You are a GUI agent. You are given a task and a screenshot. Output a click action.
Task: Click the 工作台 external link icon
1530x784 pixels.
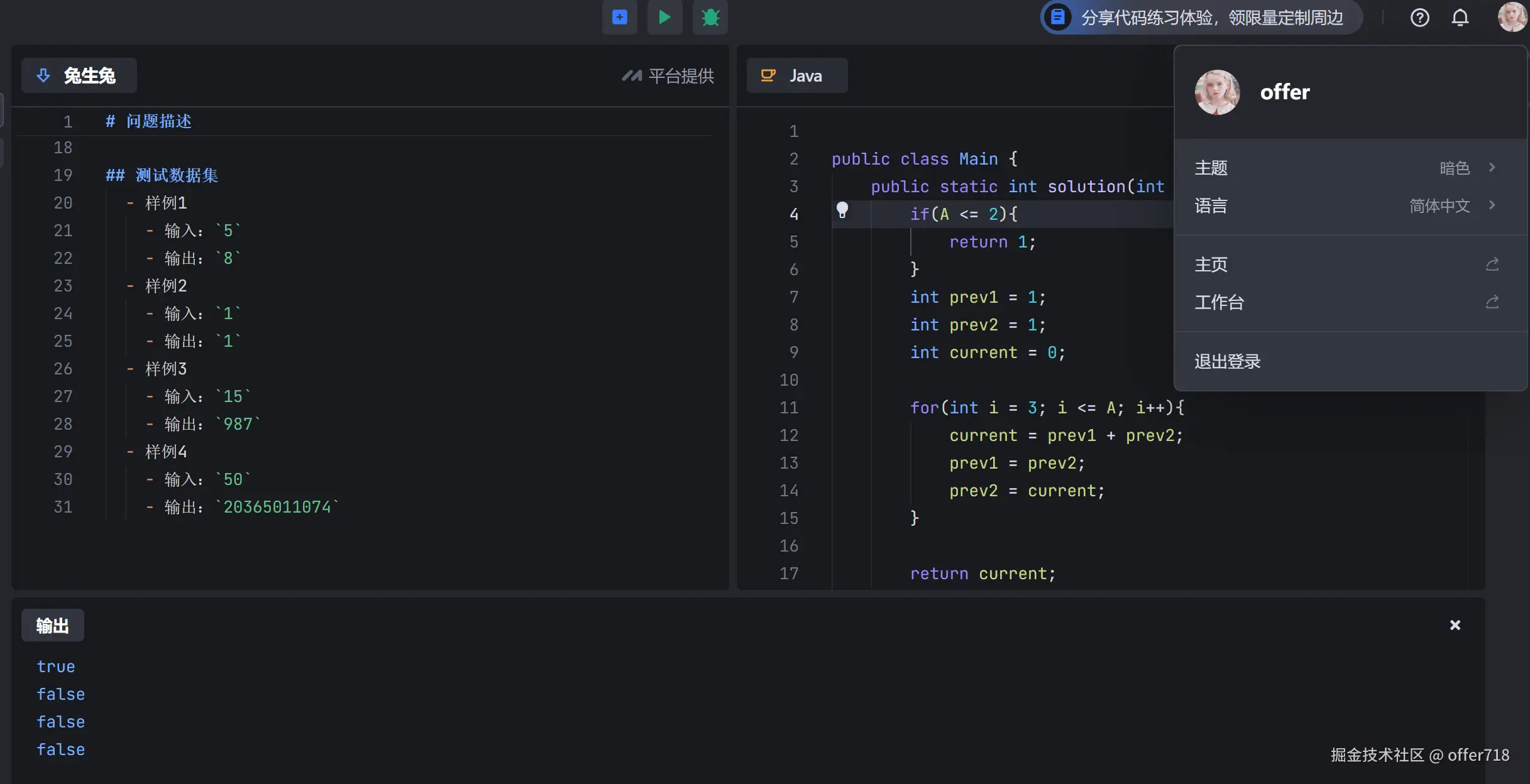tap(1492, 302)
